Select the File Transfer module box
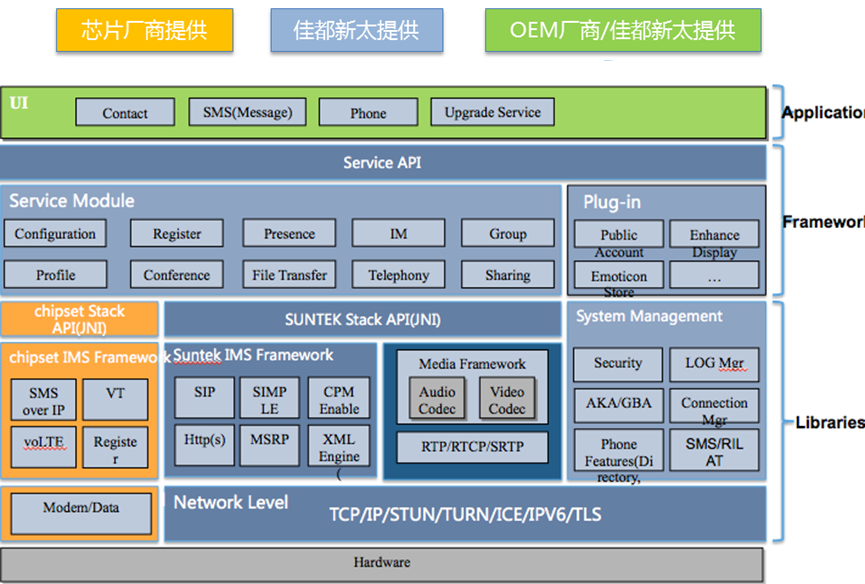 click(289, 275)
